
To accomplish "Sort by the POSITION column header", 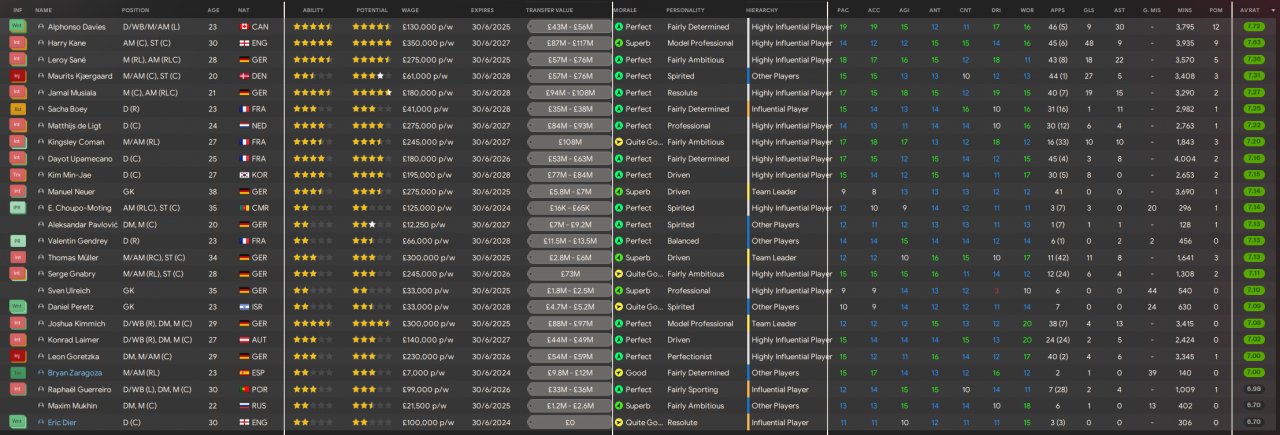I will coord(136,9).
